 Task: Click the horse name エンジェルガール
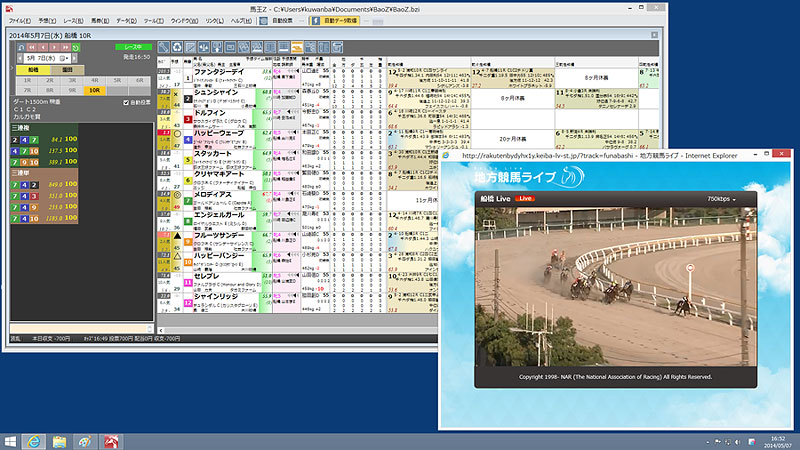[x=219, y=215]
